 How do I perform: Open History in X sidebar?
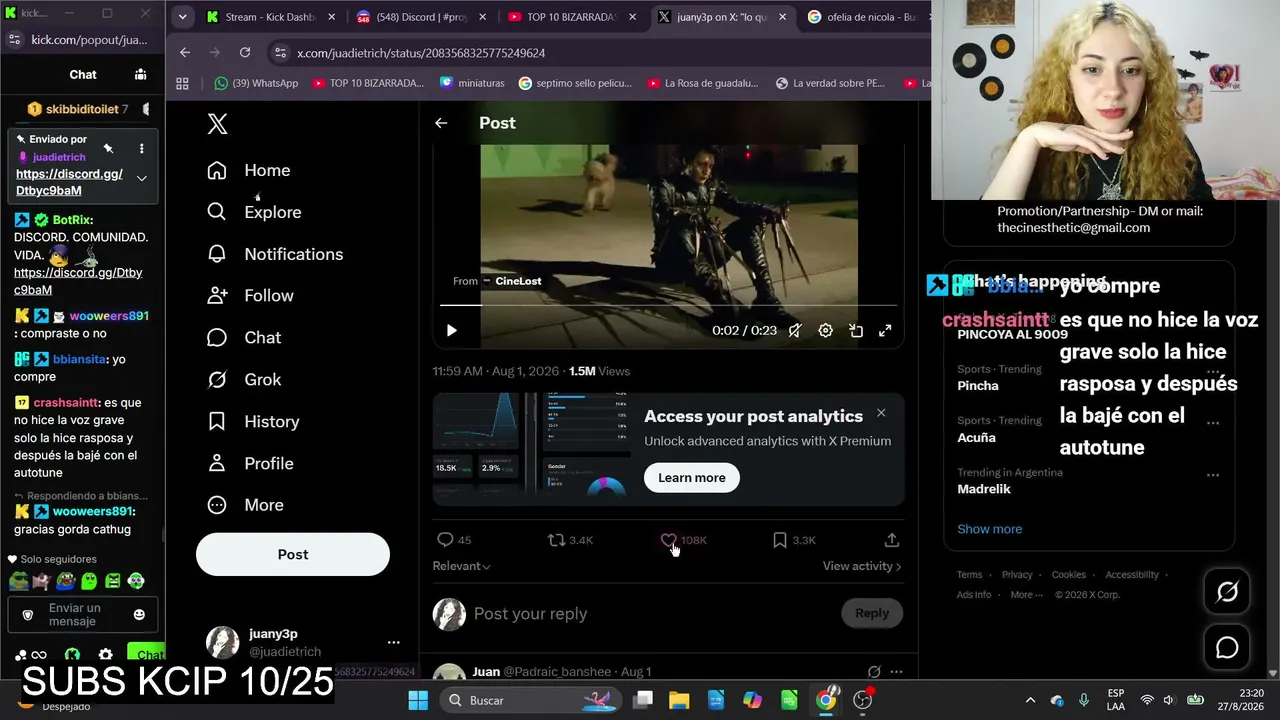tap(253, 422)
